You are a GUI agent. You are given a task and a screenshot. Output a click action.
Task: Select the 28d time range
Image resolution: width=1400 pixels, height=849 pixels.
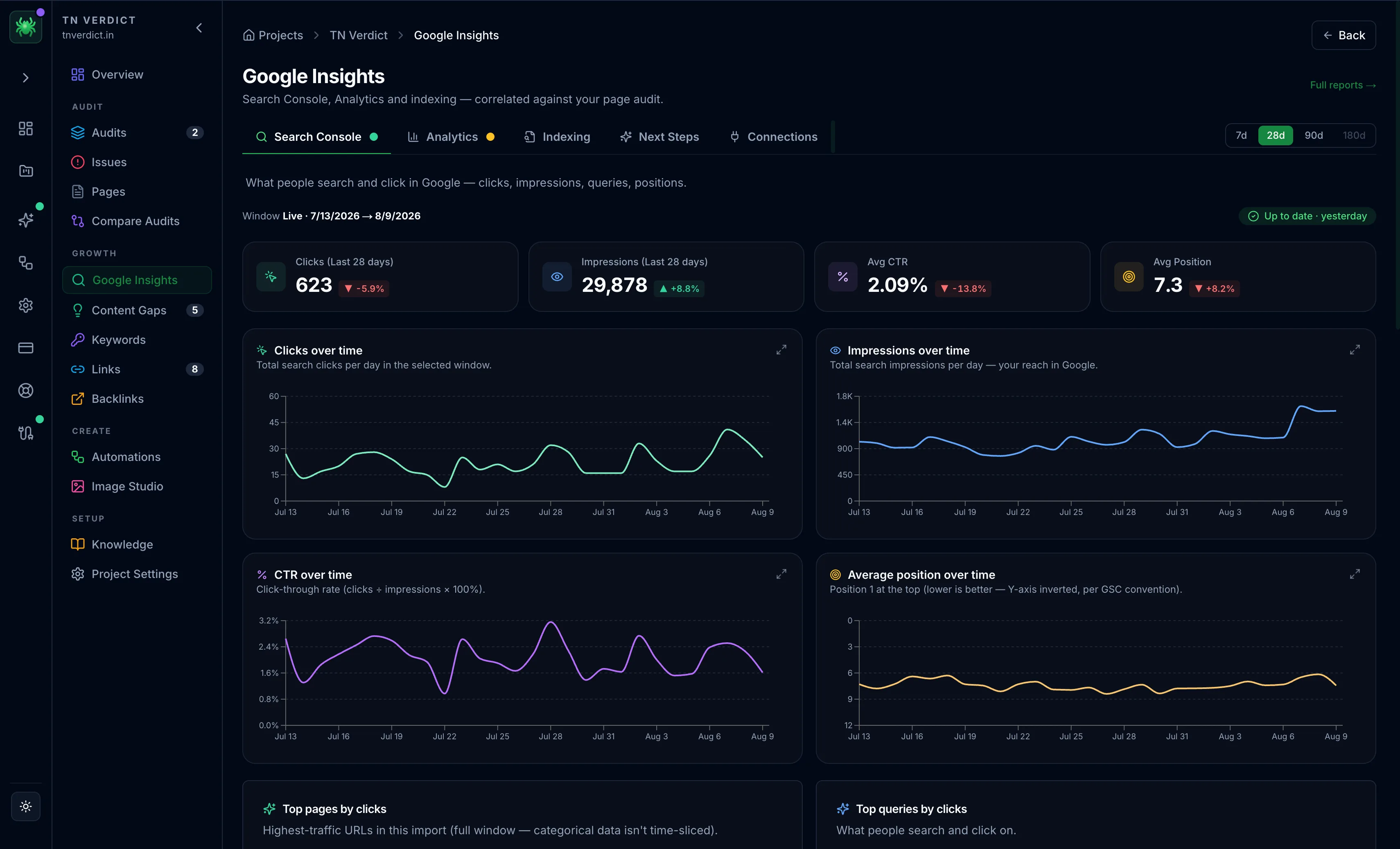coord(1276,135)
